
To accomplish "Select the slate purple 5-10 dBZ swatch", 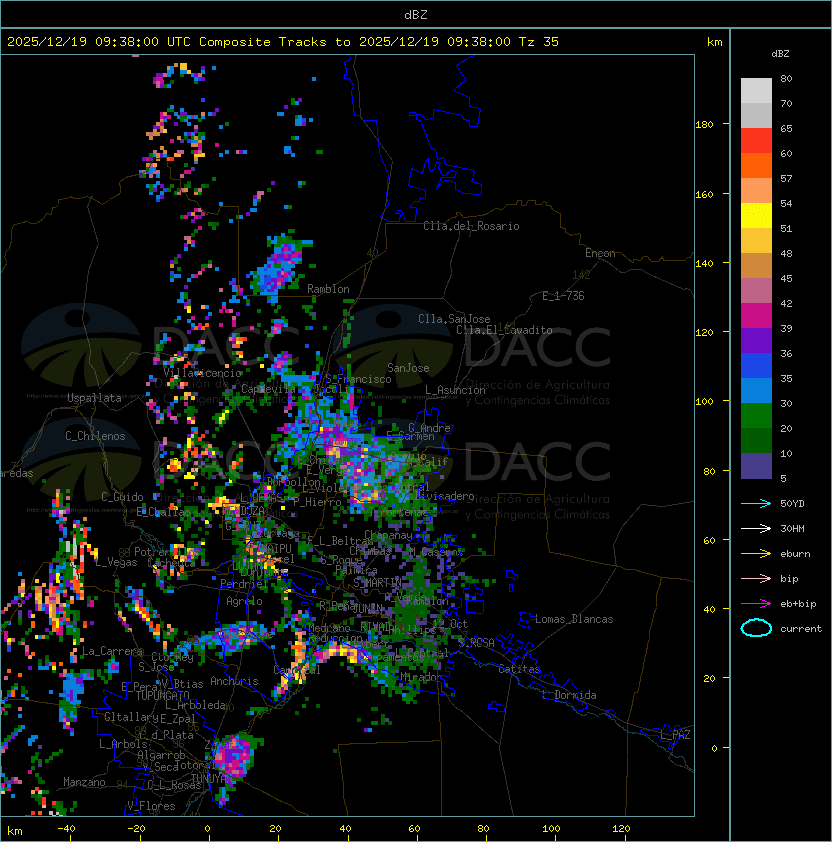I will pos(756,466).
